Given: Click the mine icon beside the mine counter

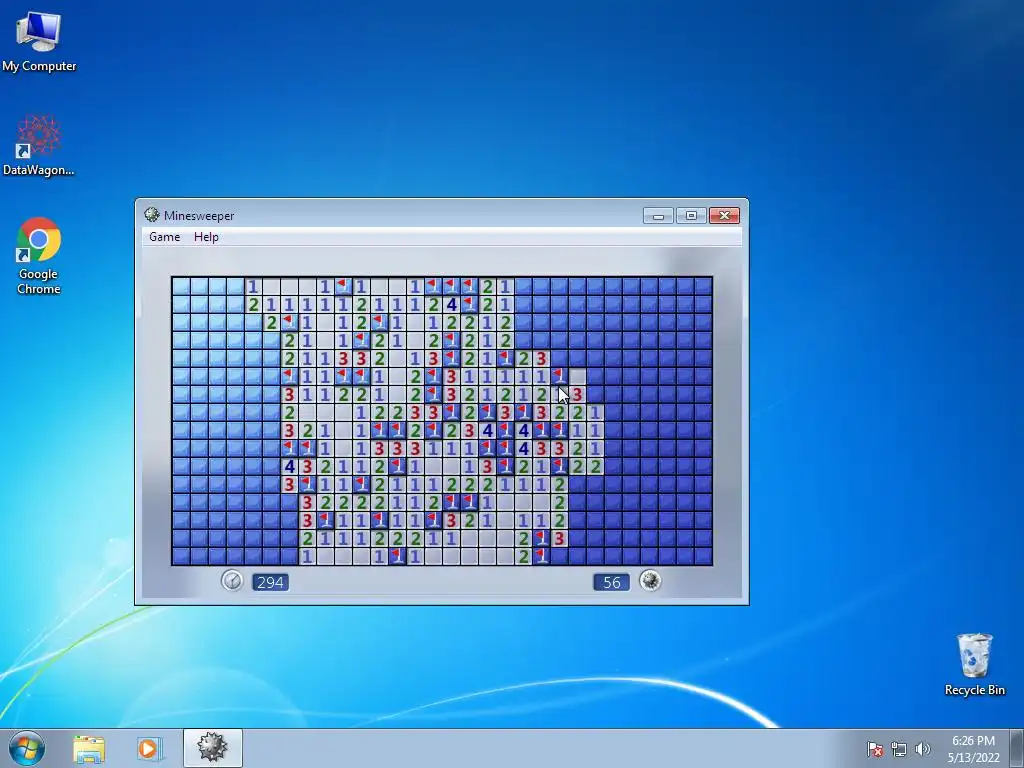Looking at the screenshot, I should [650, 581].
